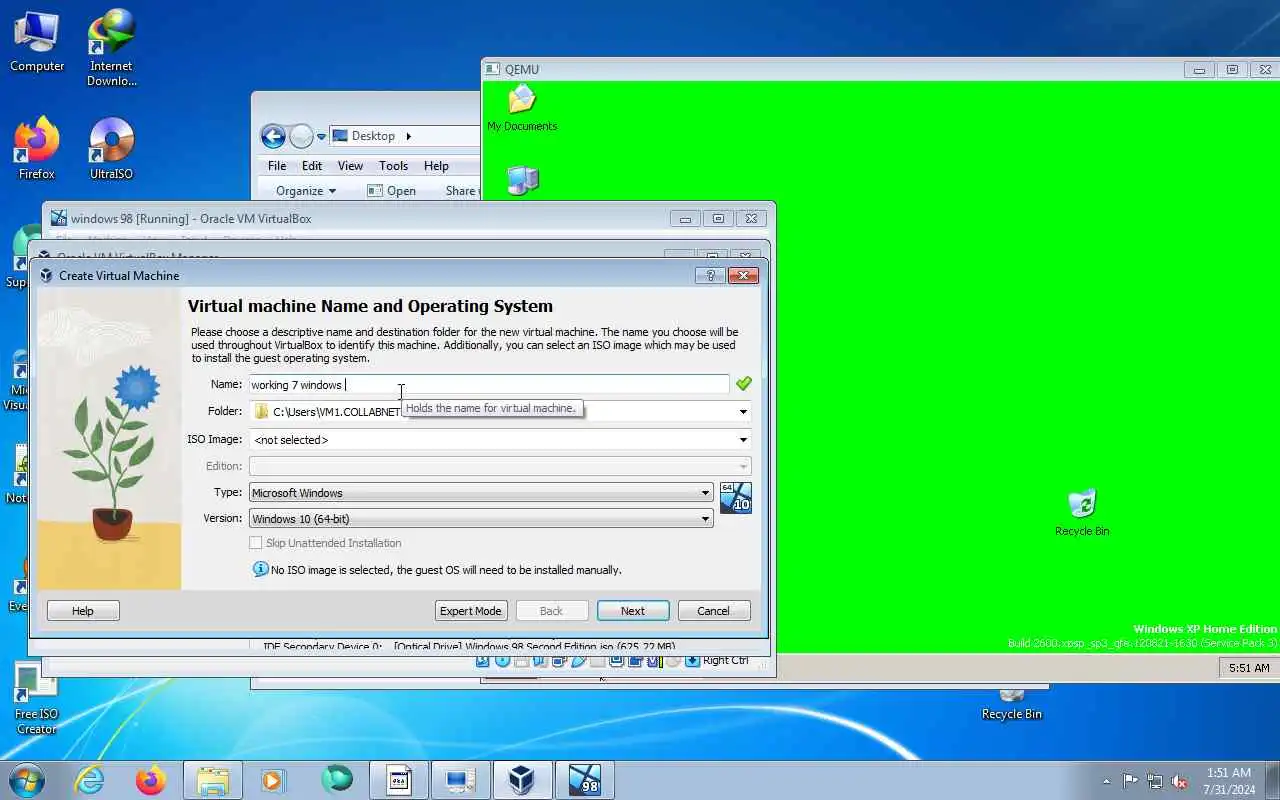Click the host taskbar clock showing 1:51 AM
Viewport: 1280px width, 800px height.
tap(1229, 781)
